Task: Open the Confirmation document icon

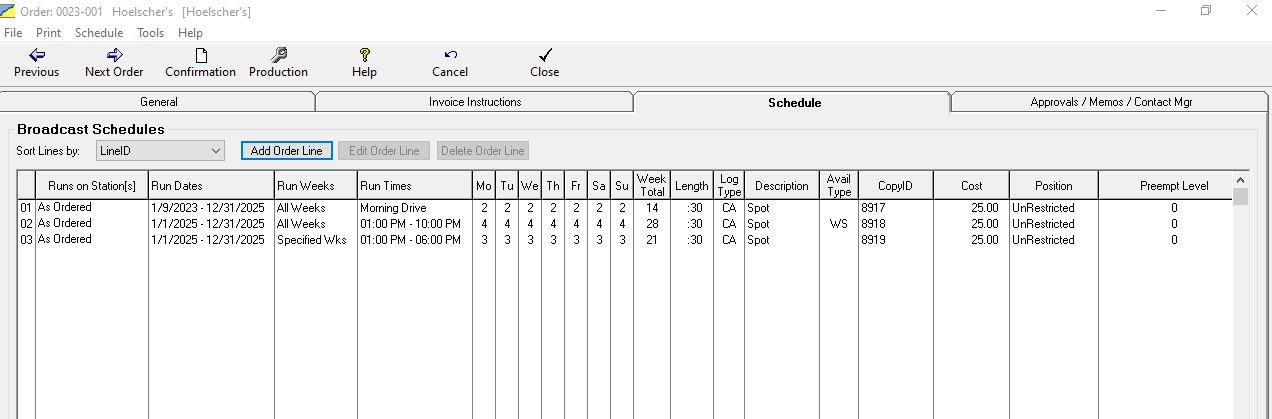Action: (x=200, y=55)
